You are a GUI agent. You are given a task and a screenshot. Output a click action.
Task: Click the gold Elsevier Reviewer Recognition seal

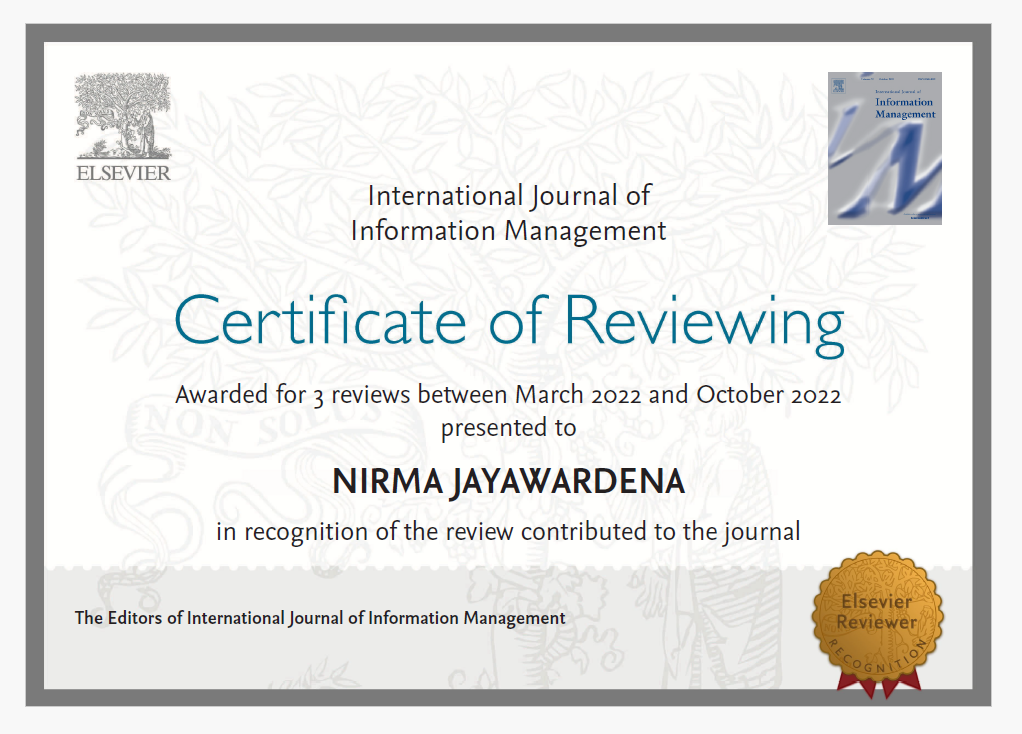click(878, 624)
